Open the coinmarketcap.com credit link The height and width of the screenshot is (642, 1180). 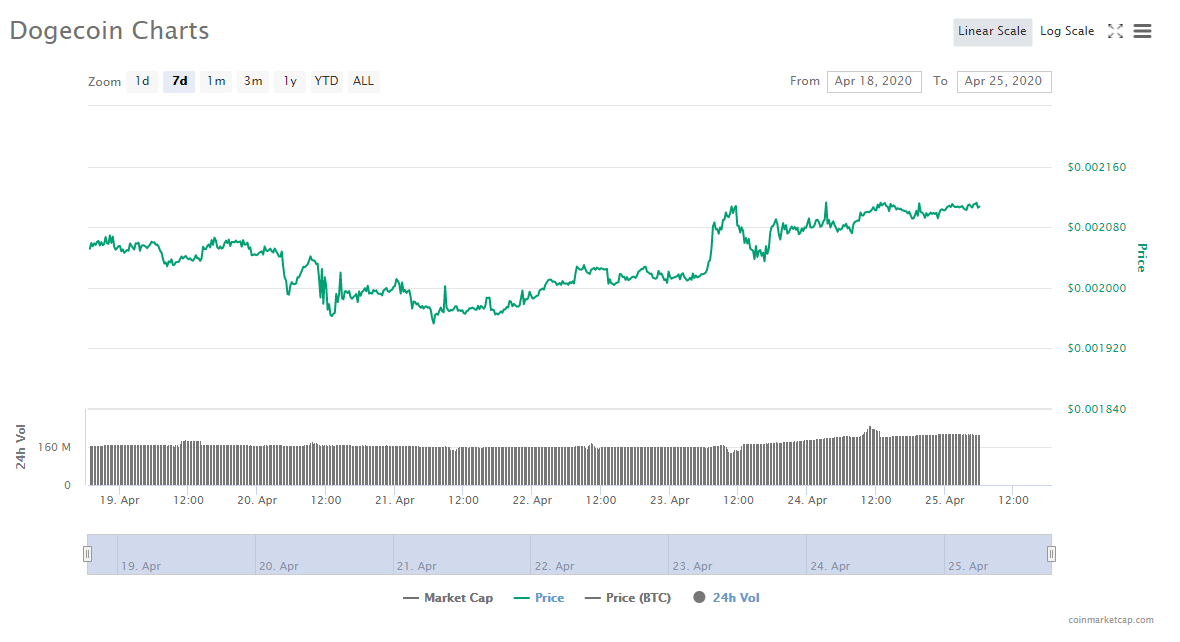1111,620
